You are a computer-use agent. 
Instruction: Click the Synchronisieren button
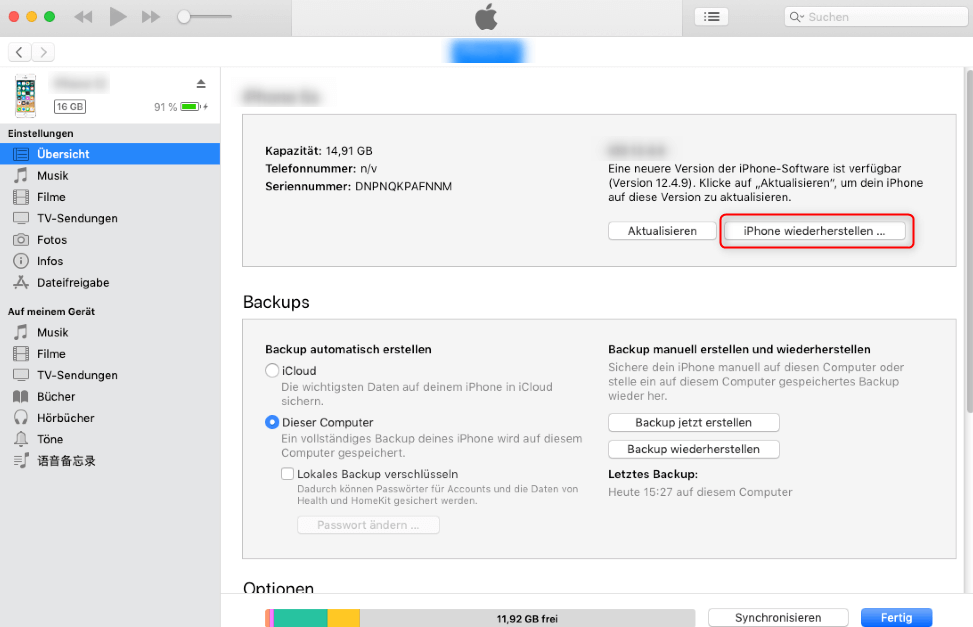[778, 618]
